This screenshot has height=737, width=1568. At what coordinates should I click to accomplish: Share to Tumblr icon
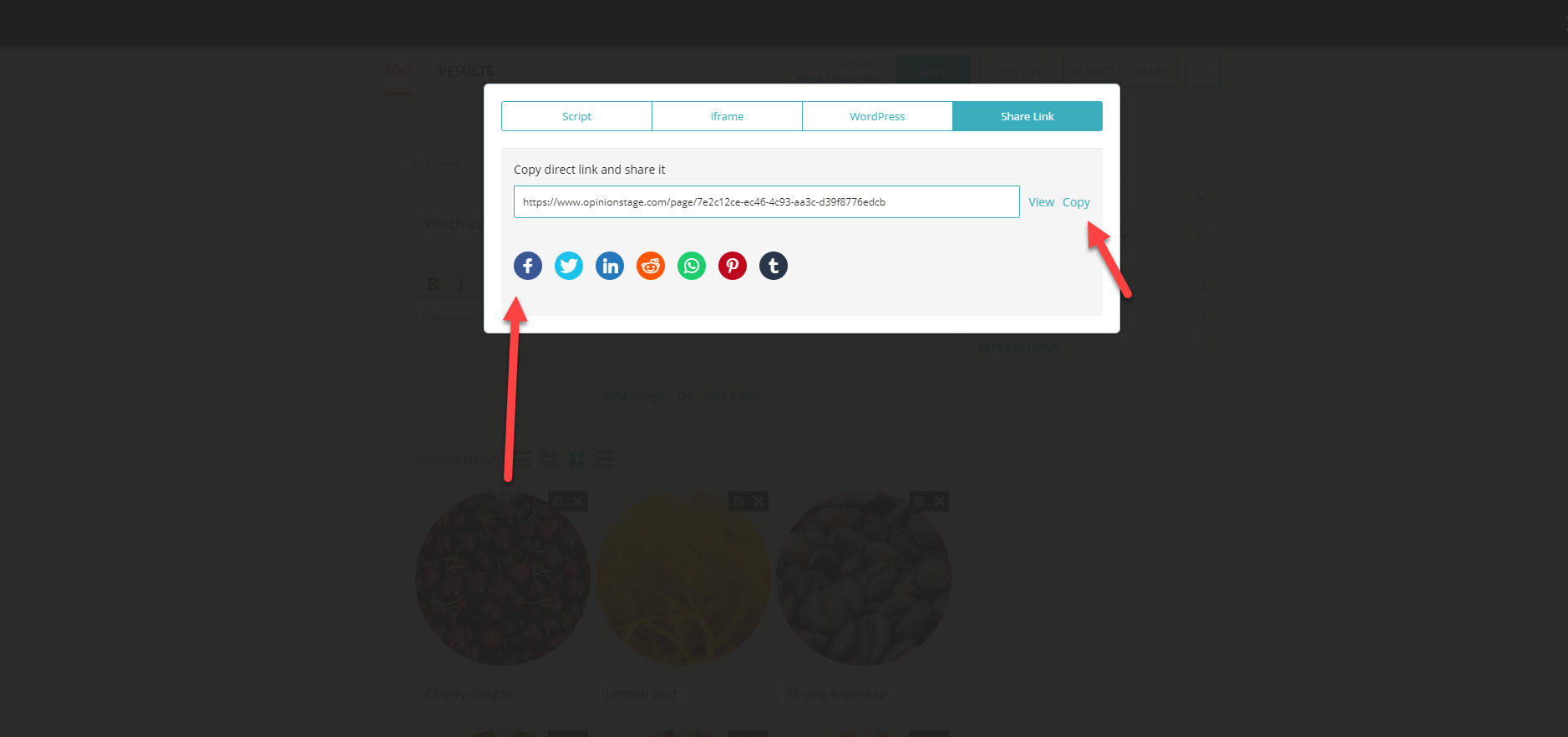point(774,266)
